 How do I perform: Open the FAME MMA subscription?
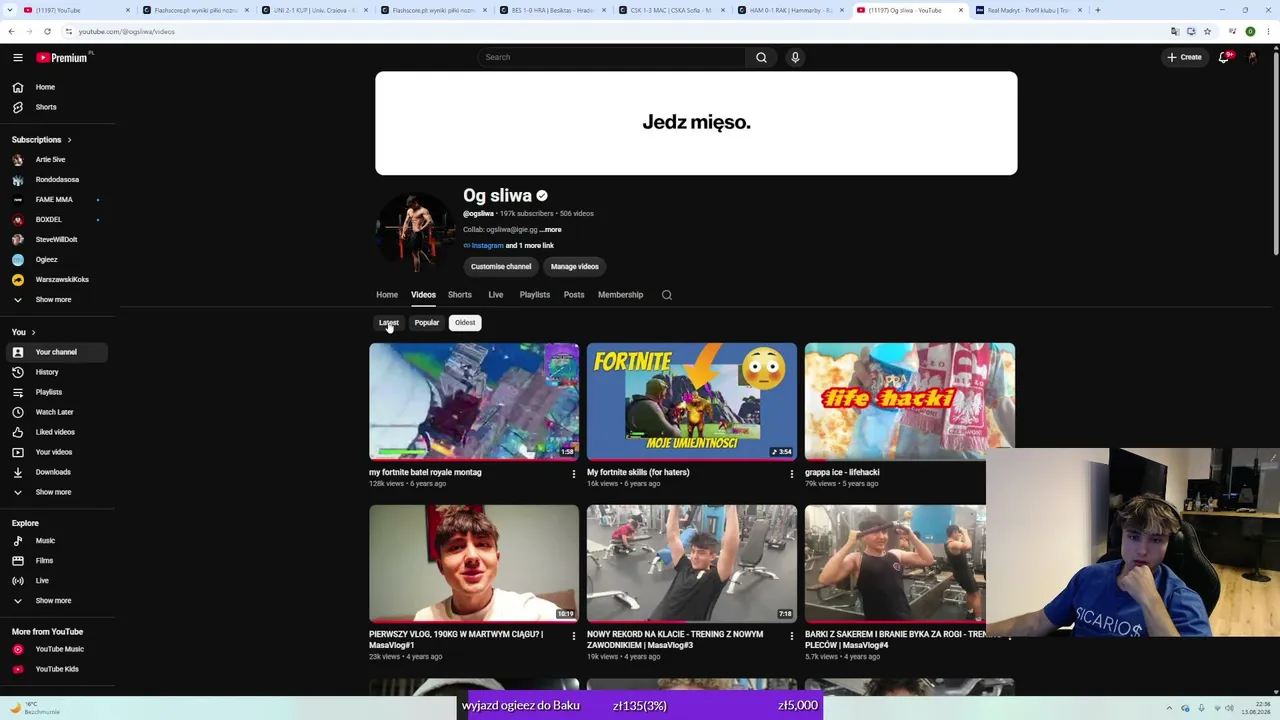56,200
